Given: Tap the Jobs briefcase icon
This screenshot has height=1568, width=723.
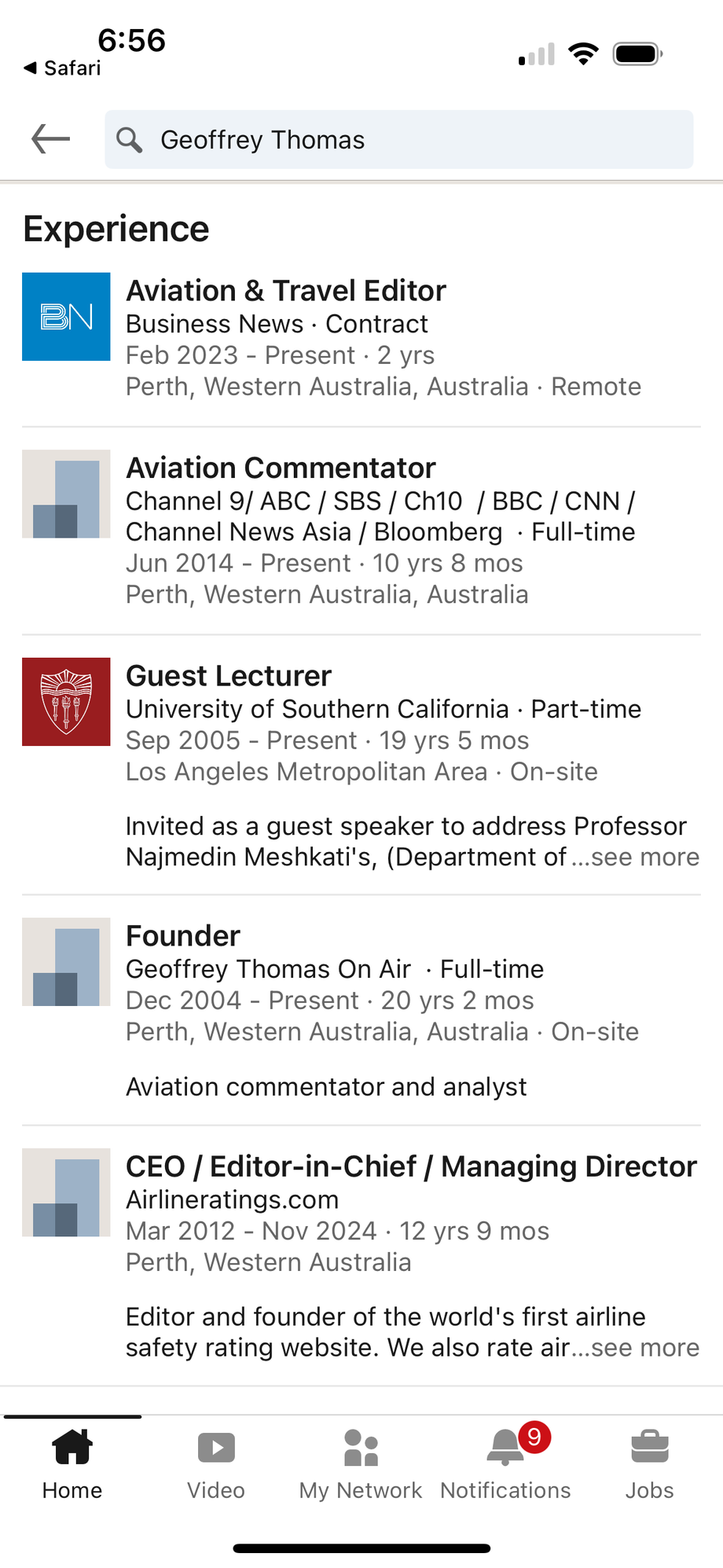Looking at the screenshot, I should pyautogui.click(x=650, y=1447).
